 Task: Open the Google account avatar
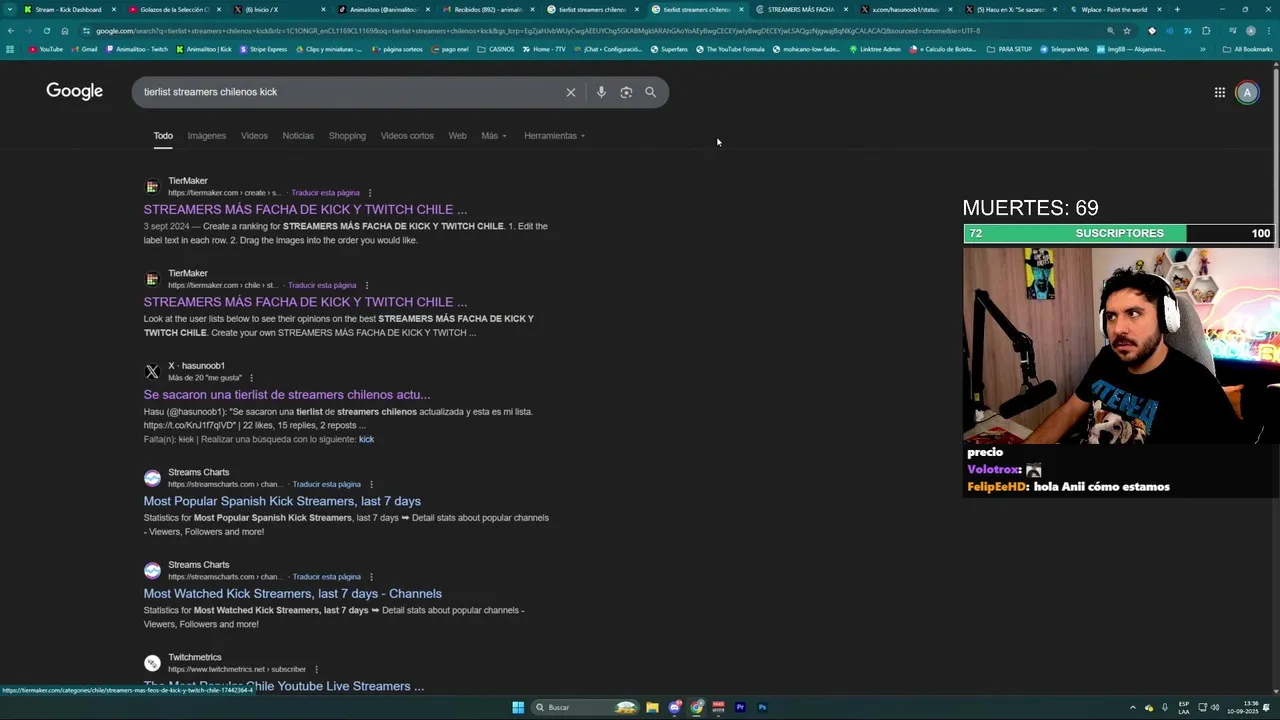[x=1247, y=92]
